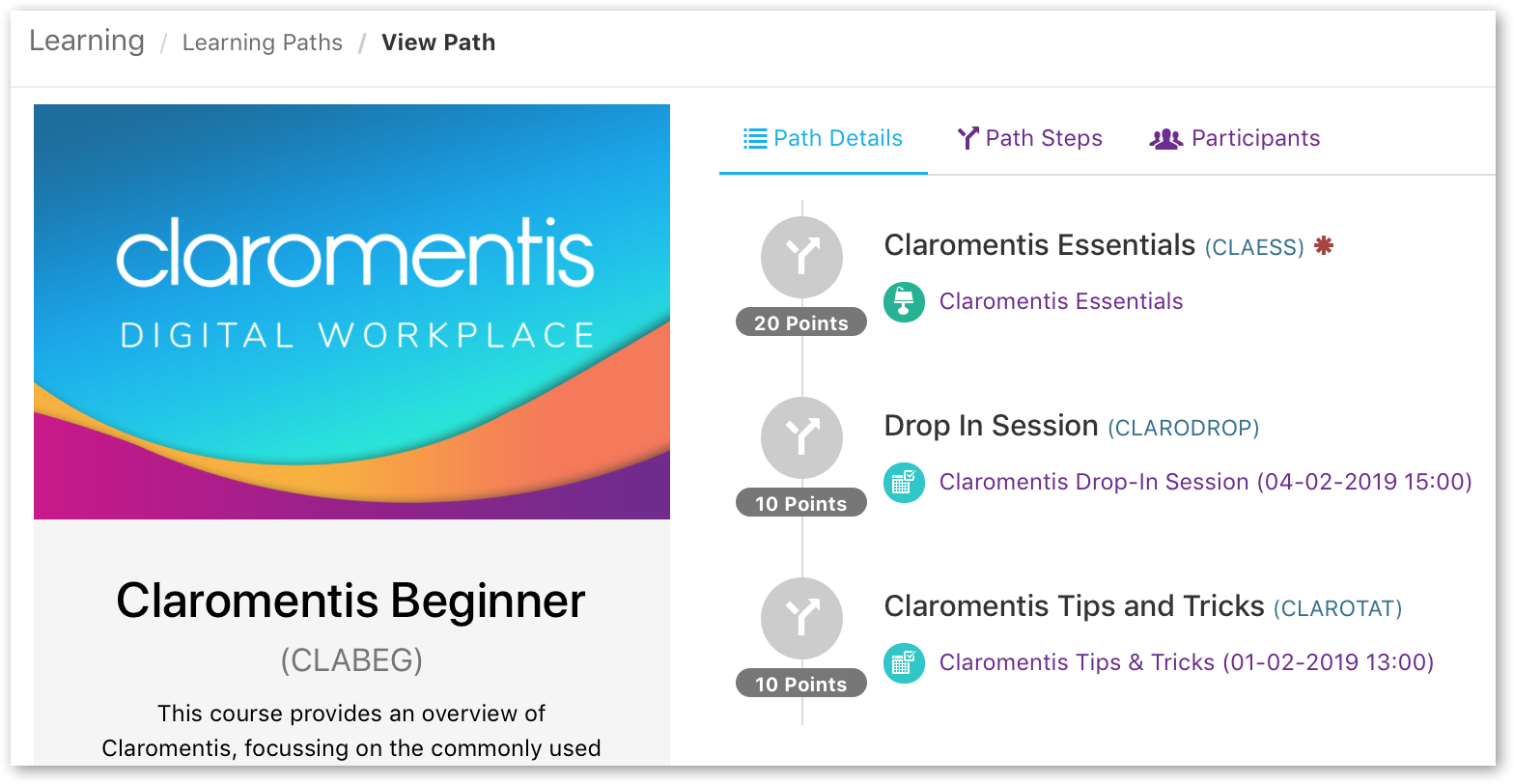Screen dimensions: 1514x784
Task: Click the calendar icon beside Drop-In Session link
Action: [904, 482]
